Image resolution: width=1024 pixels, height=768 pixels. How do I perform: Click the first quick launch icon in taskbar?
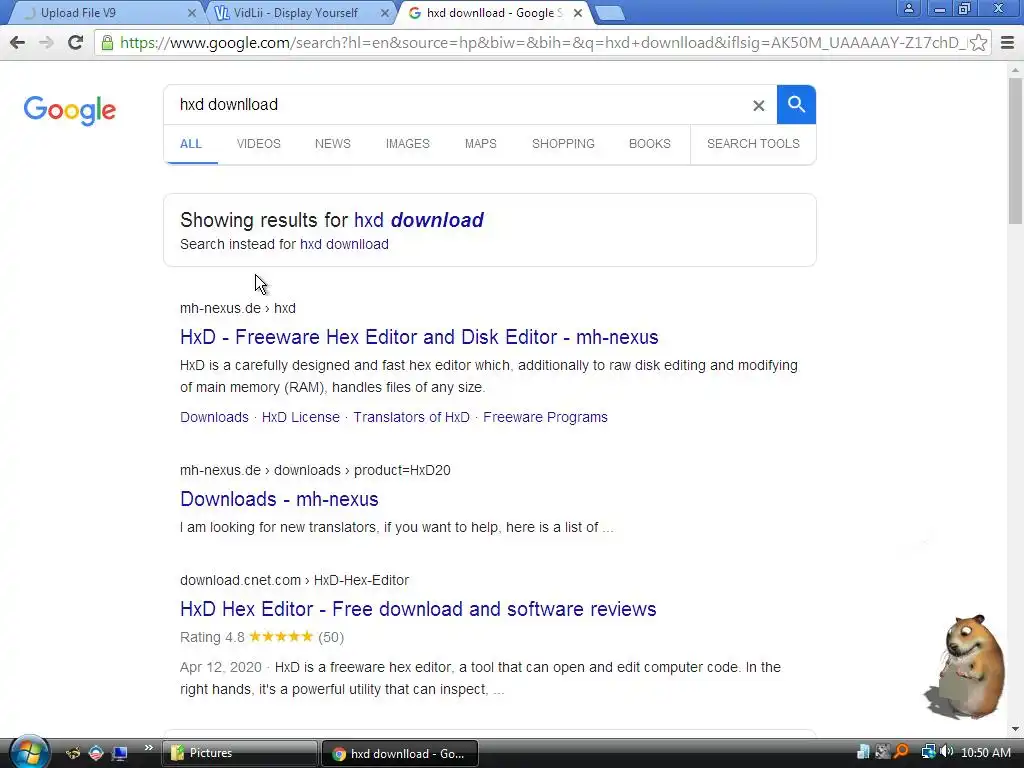pyautogui.click(x=72, y=753)
